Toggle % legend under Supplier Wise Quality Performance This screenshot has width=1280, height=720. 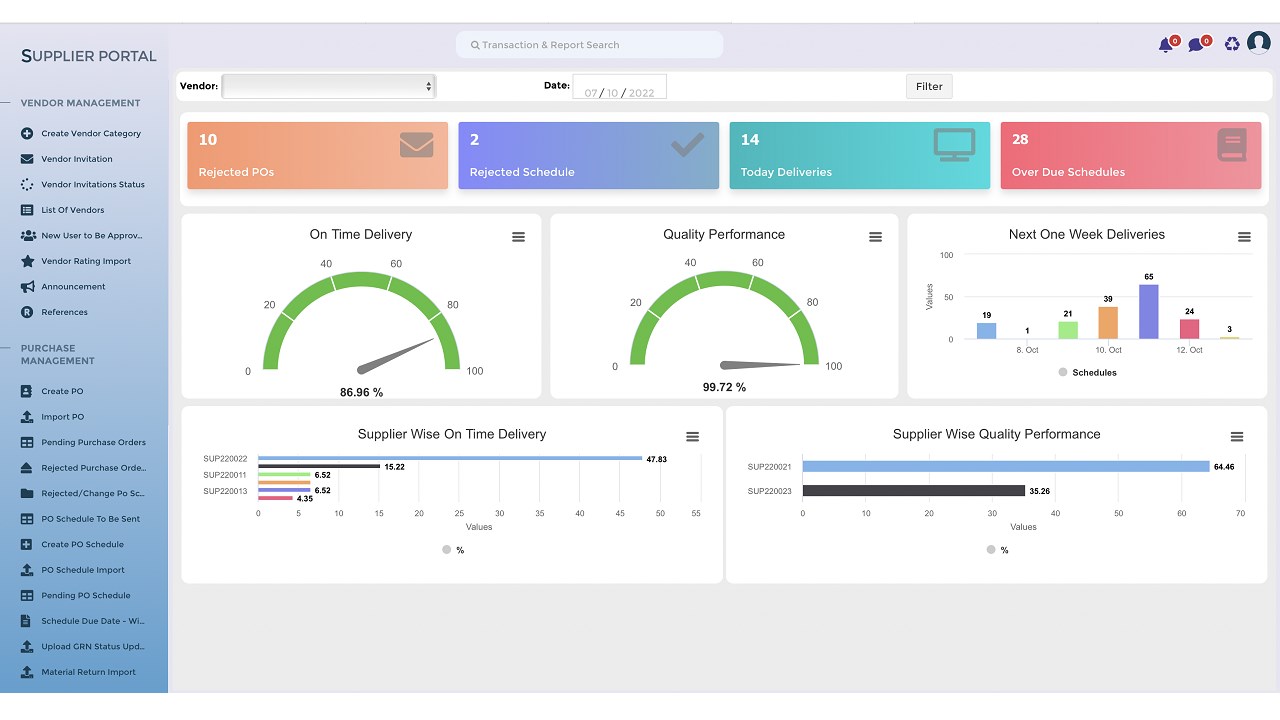[997, 550]
